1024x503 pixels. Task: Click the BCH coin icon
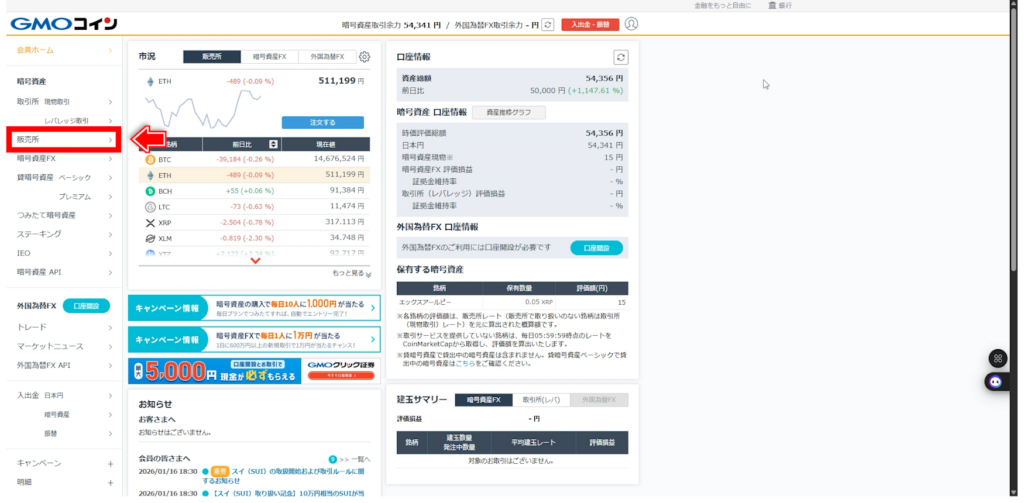tap(151, 190)
